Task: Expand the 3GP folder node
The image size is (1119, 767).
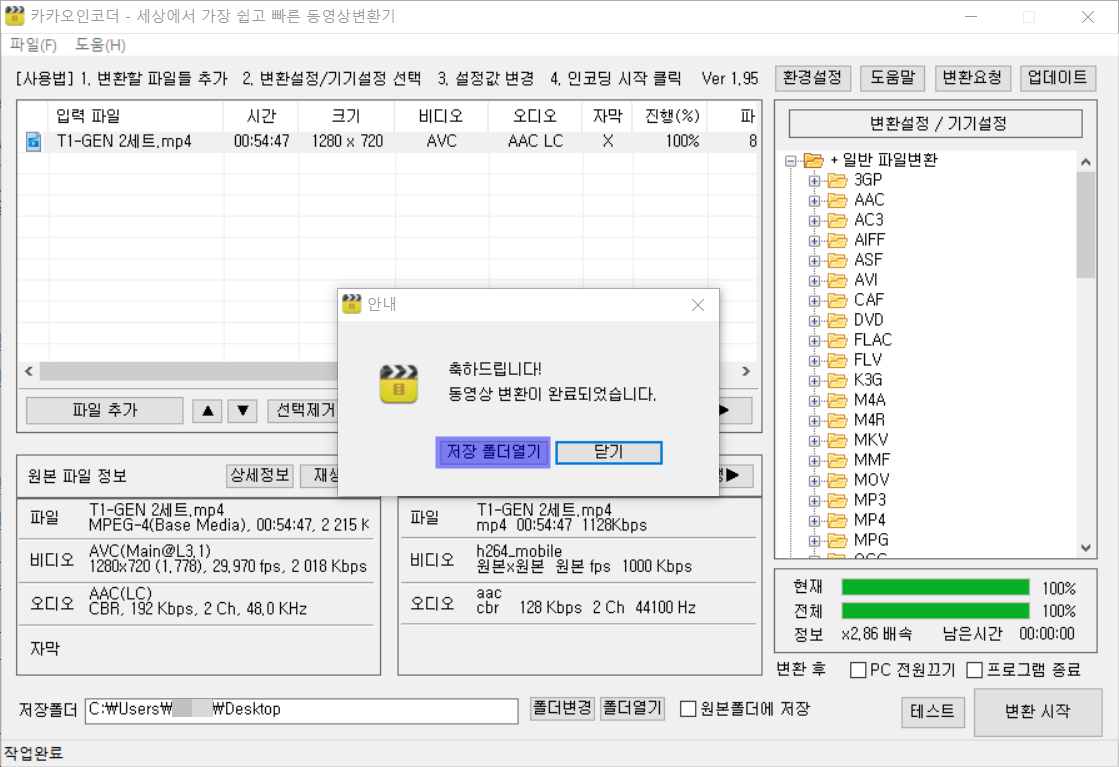Action: [x=814, y=181]
